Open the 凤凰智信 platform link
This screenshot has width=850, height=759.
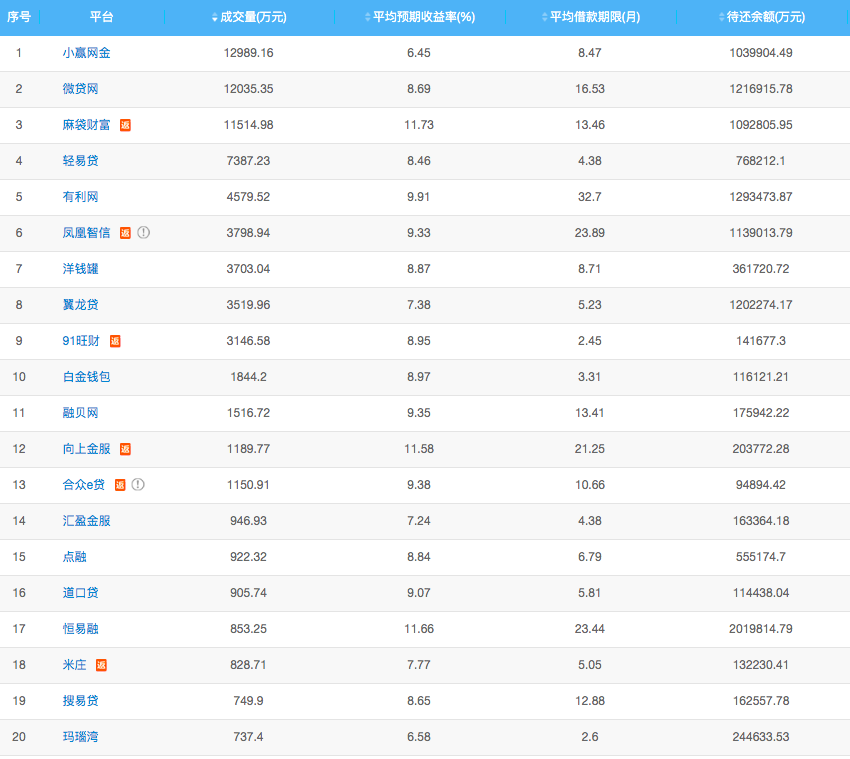point(87,233)
